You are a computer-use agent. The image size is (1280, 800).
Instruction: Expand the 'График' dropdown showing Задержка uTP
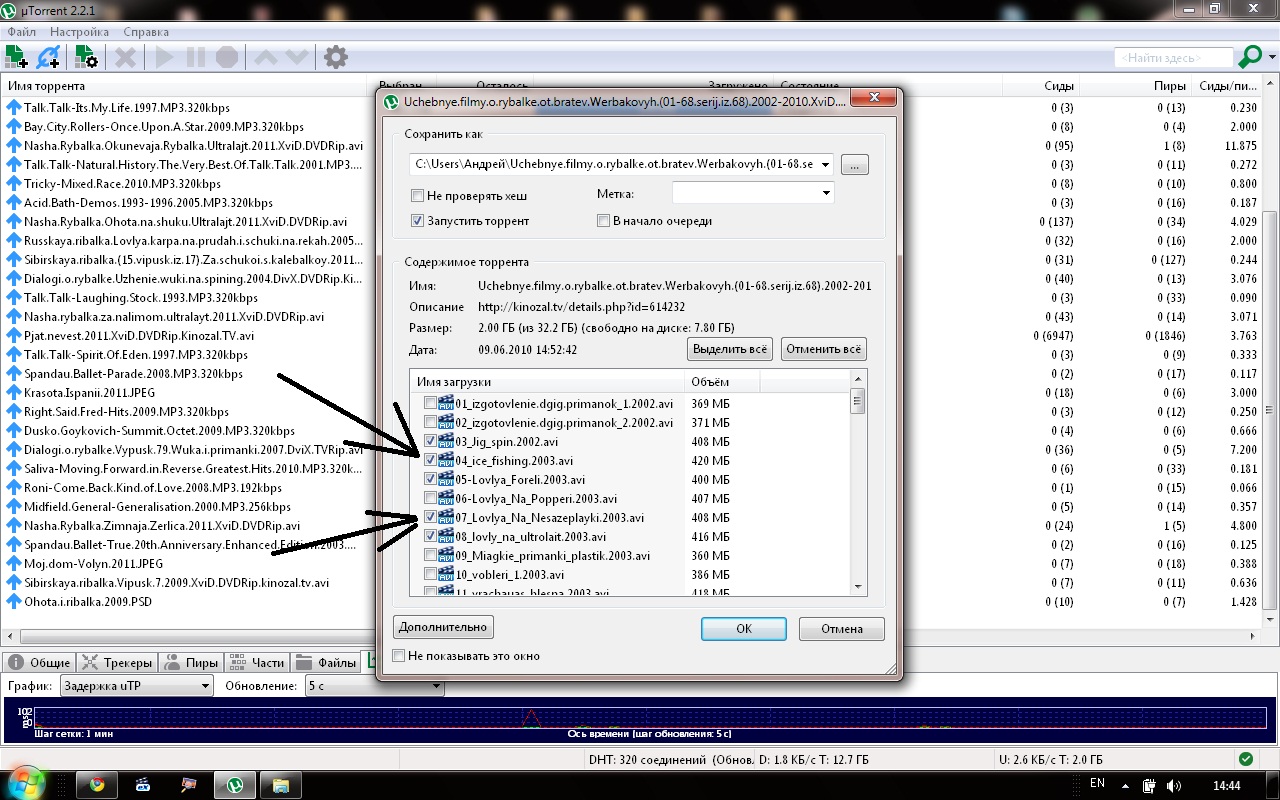click(x=136, y=686)
